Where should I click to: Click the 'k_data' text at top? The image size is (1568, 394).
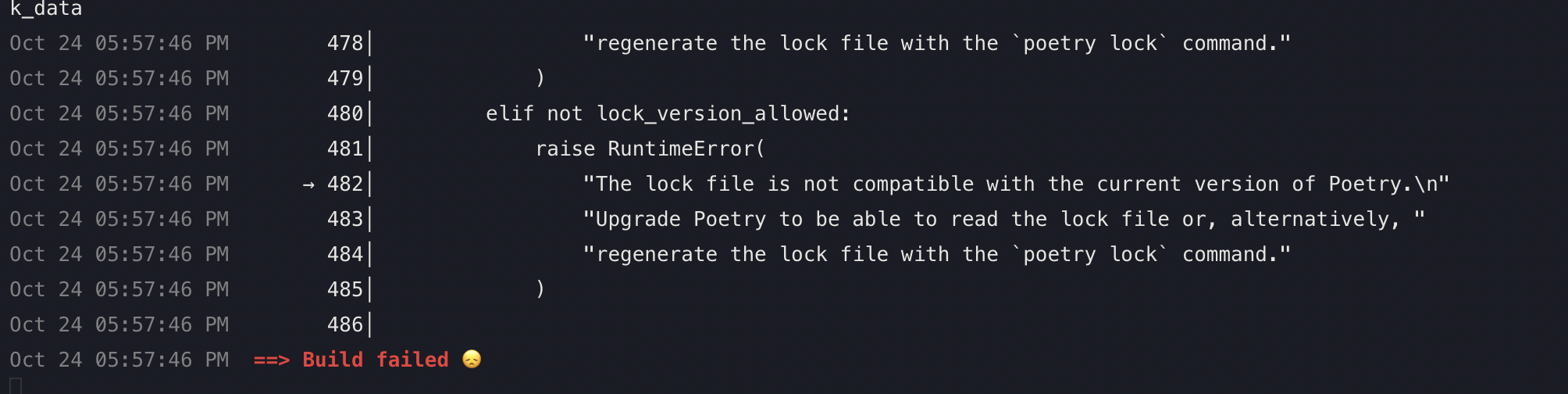(x=46, y=9)
